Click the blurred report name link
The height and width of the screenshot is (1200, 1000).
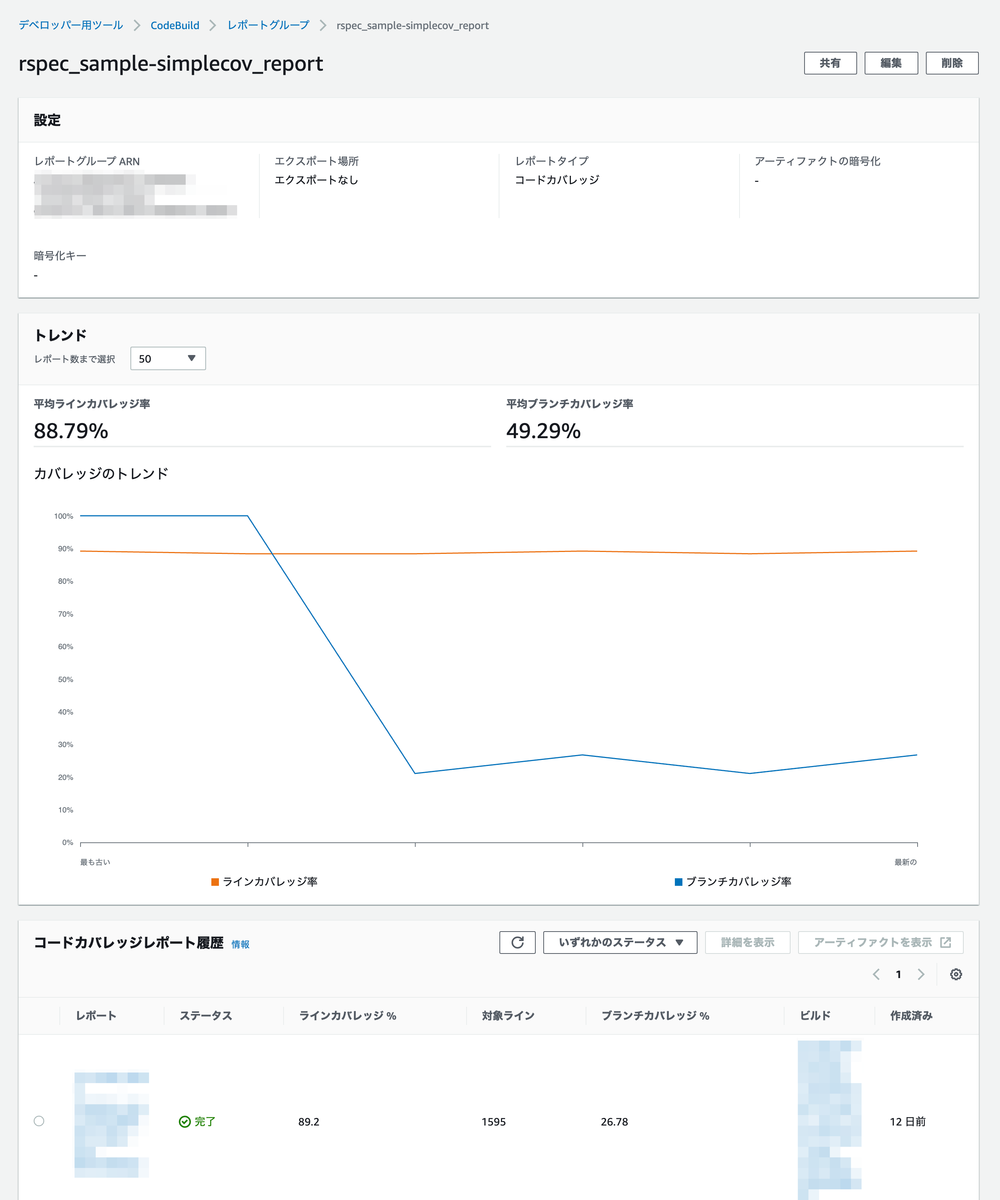click(x=111, y=1123)
